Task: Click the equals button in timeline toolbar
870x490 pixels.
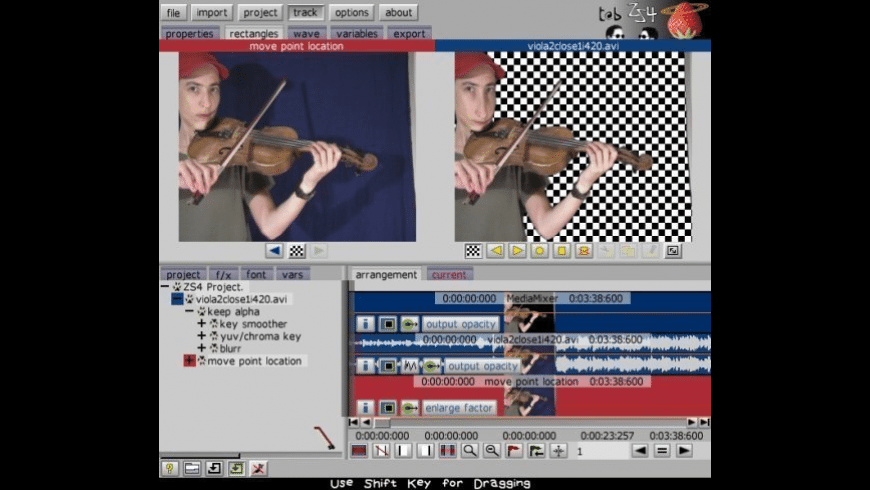Action: click(662, 451)
